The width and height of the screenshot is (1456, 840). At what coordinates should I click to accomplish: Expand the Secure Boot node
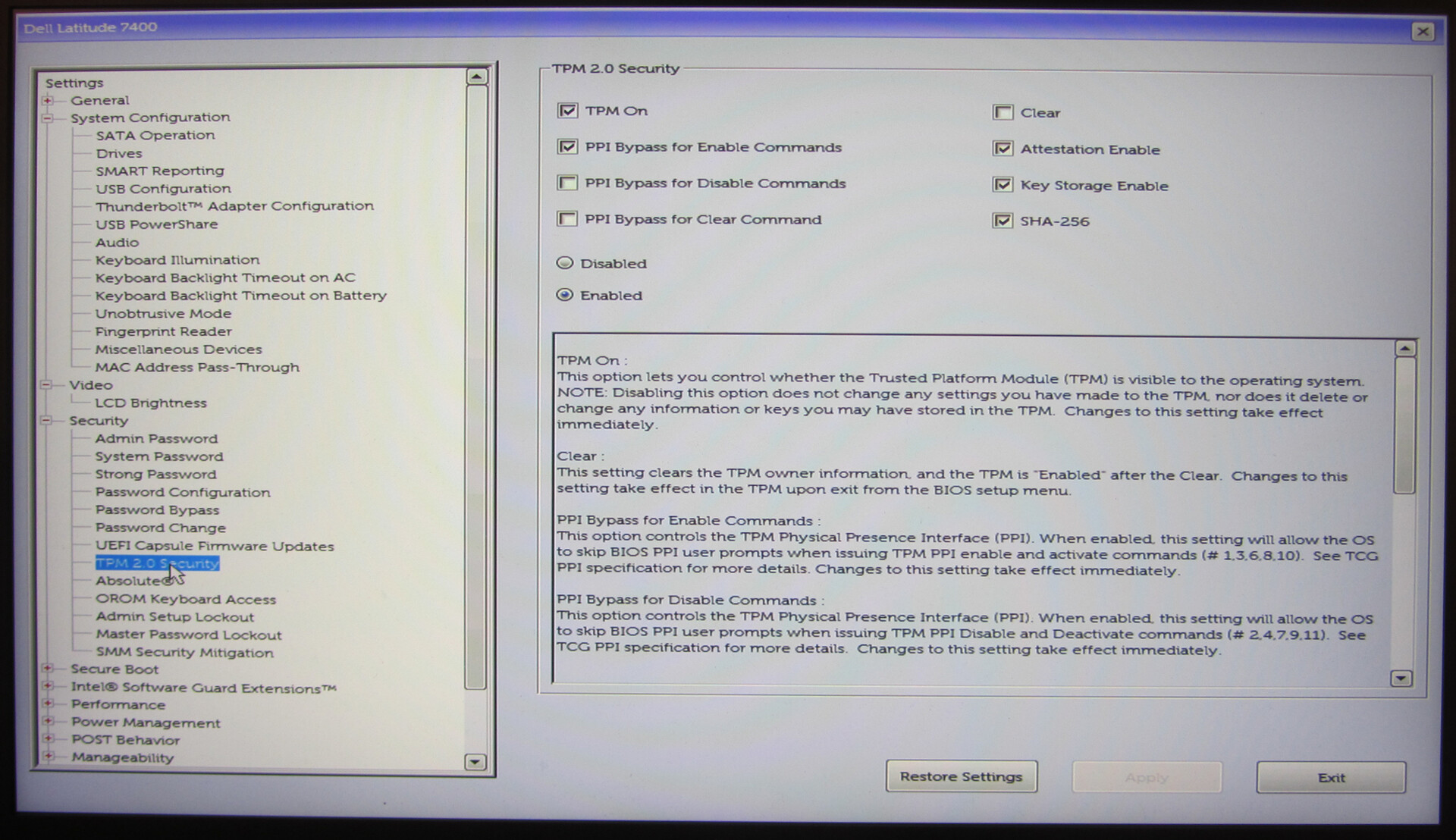tap(48, 669)
